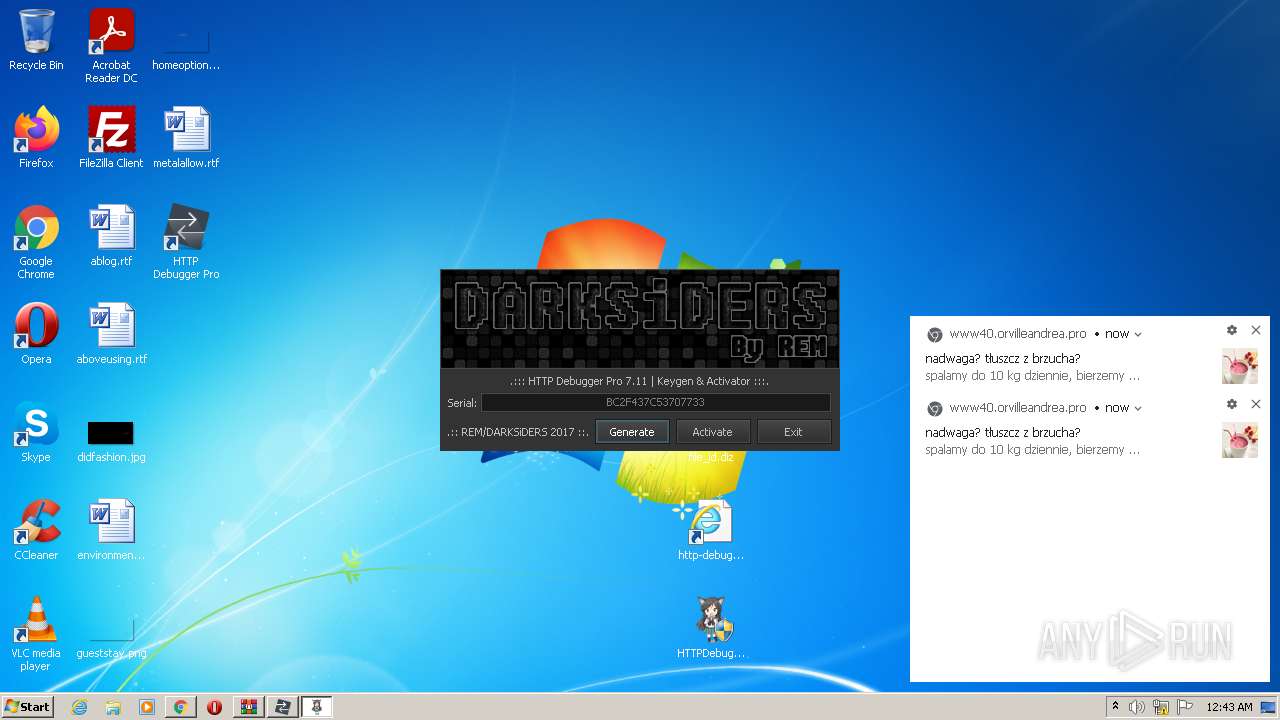Launch Firefox from desktop
Image resolution: width=1280 pixels, height=720 pixels.
pos(36,138)
